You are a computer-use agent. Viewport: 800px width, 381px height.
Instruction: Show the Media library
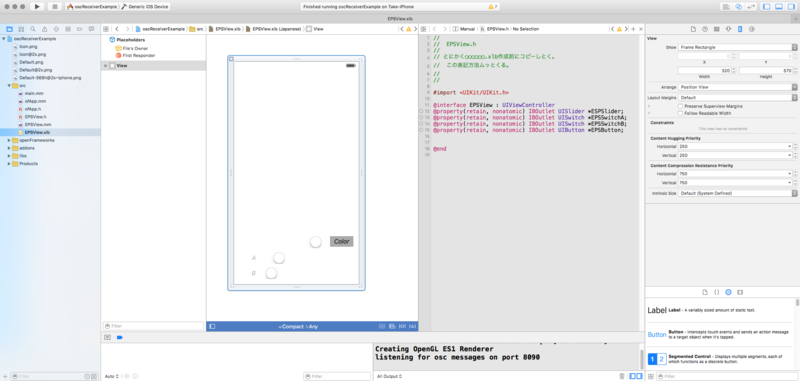point(740,292)
